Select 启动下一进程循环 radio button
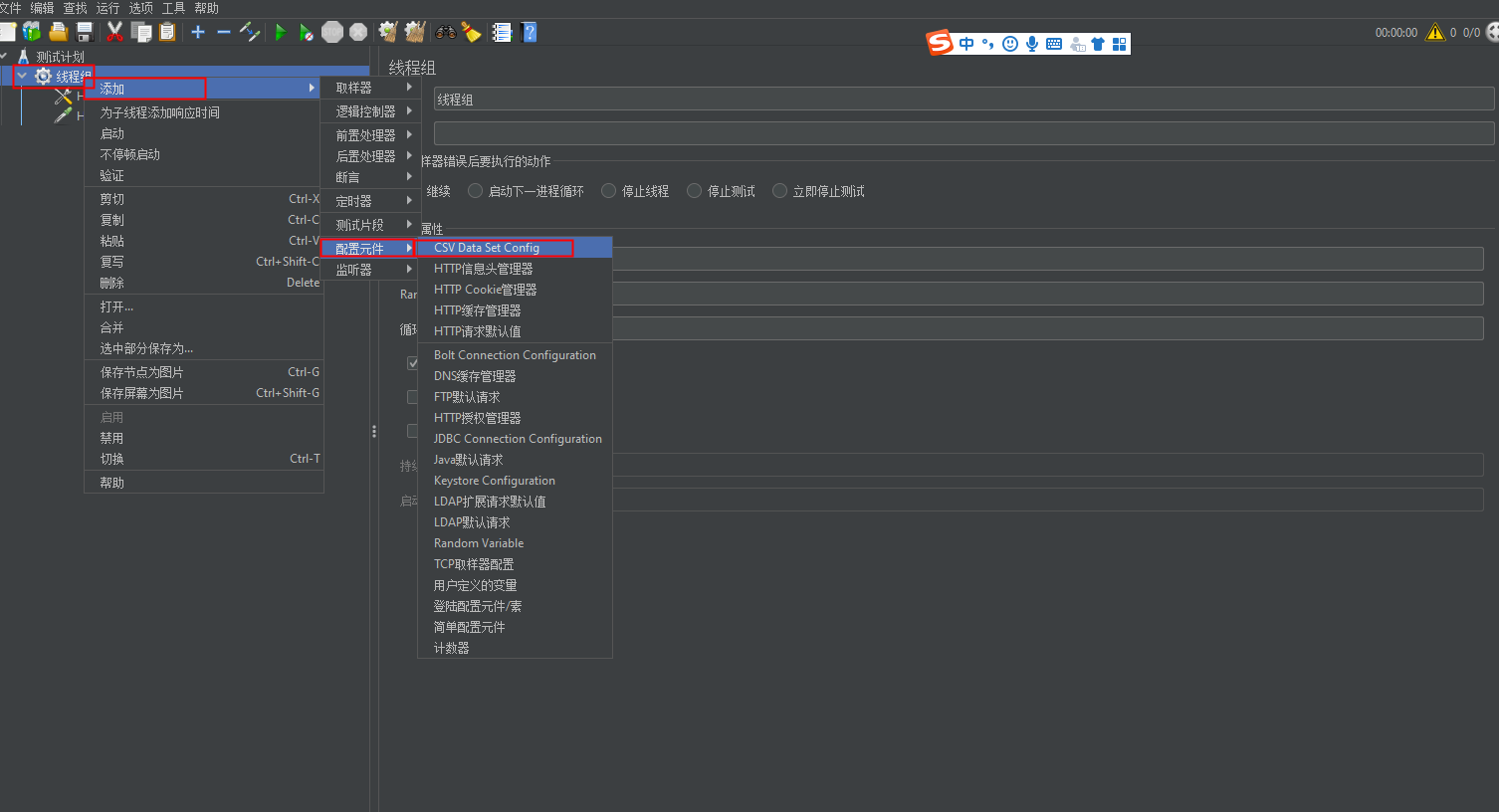 [476, 191]
